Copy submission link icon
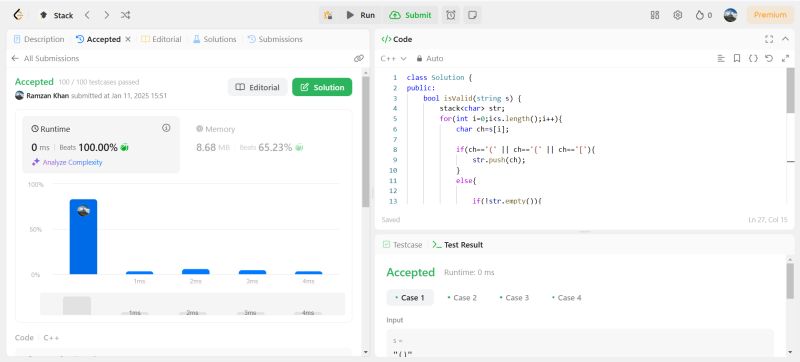This screenshot has height=362, width=800. (x=359, y=59)
